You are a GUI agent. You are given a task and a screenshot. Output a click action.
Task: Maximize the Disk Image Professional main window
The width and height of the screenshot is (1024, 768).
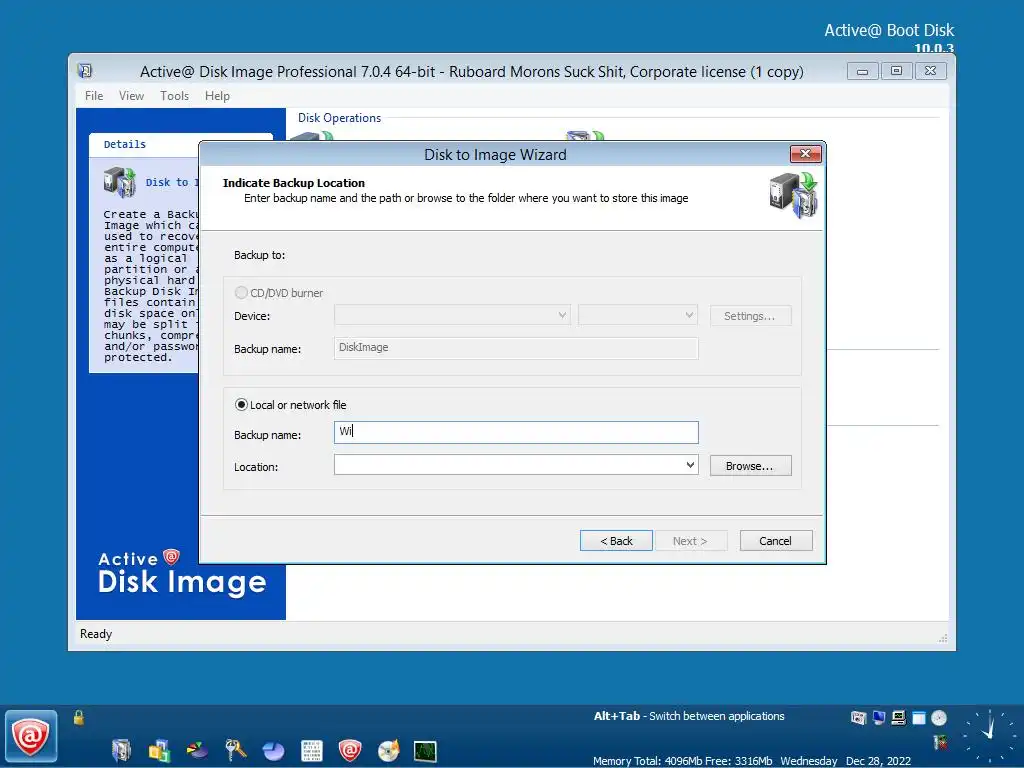[897, 71]
